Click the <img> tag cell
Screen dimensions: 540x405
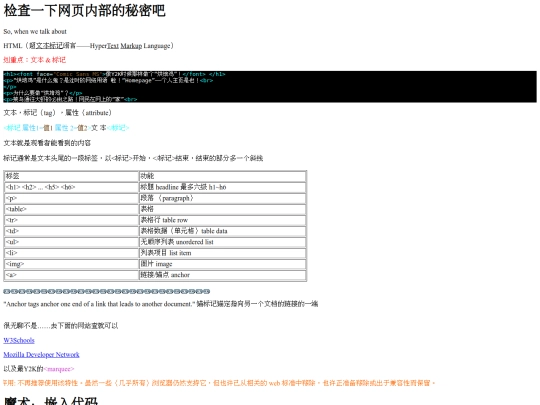tap(71, 264)
